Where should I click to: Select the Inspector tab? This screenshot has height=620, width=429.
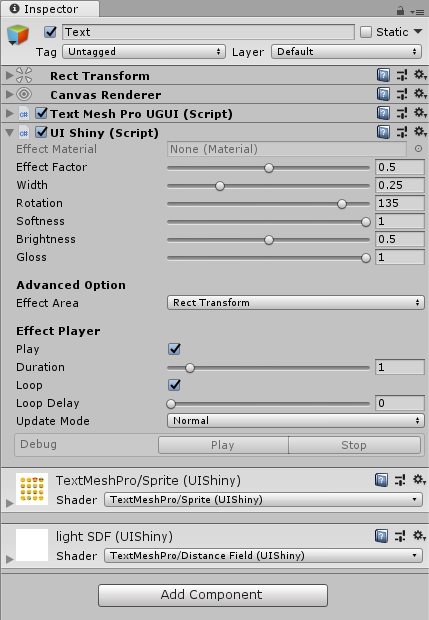tap(50, 9)
